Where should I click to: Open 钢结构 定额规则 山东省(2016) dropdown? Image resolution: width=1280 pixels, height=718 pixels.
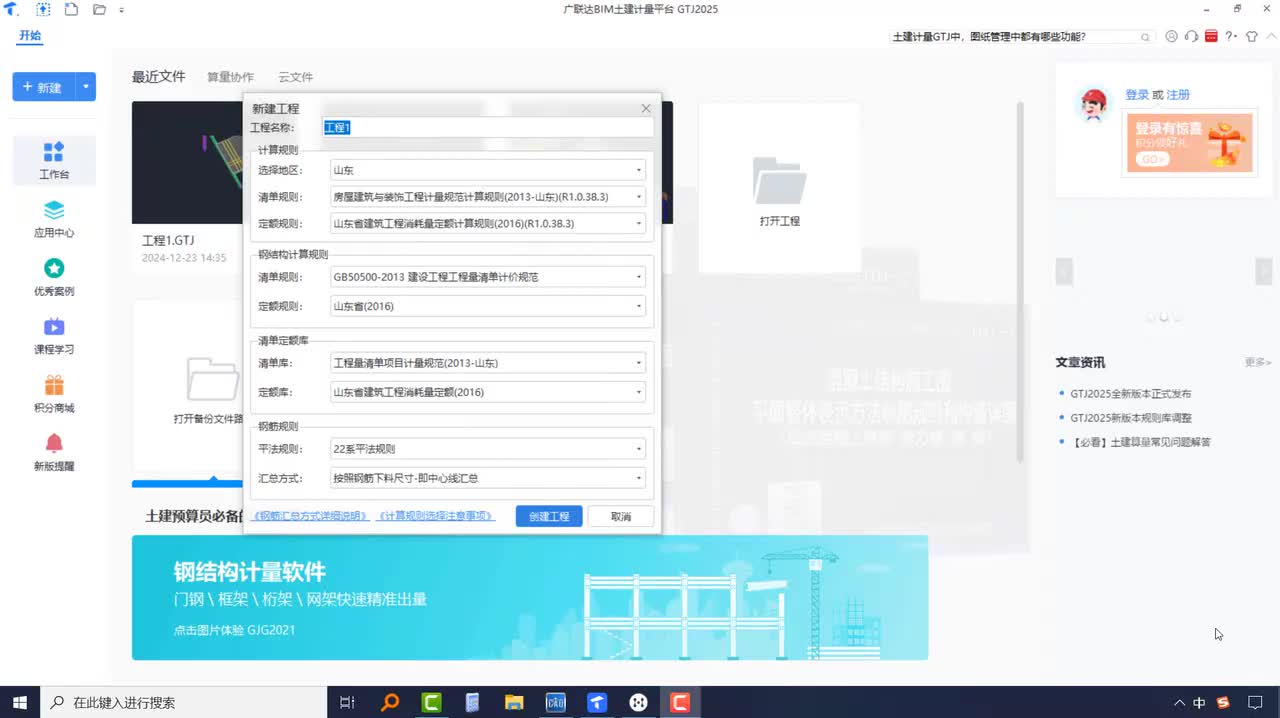click(488, 307)
